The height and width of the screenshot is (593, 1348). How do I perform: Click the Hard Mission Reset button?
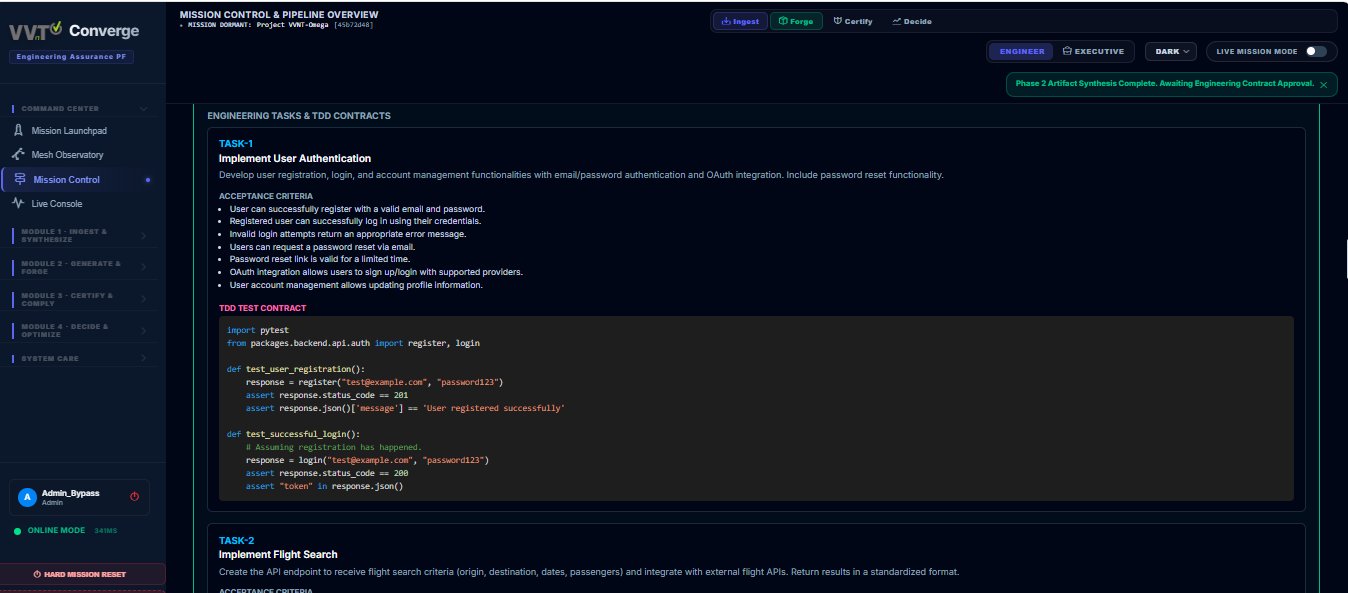pyautogui.click(x=80, y=574)
